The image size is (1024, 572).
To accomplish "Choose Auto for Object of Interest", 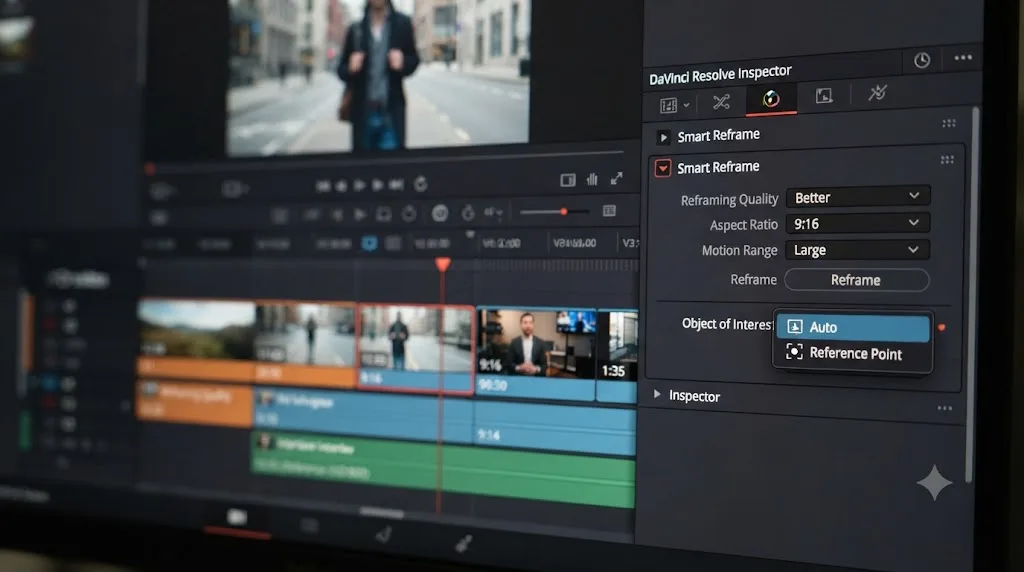I will click(853, 327).
